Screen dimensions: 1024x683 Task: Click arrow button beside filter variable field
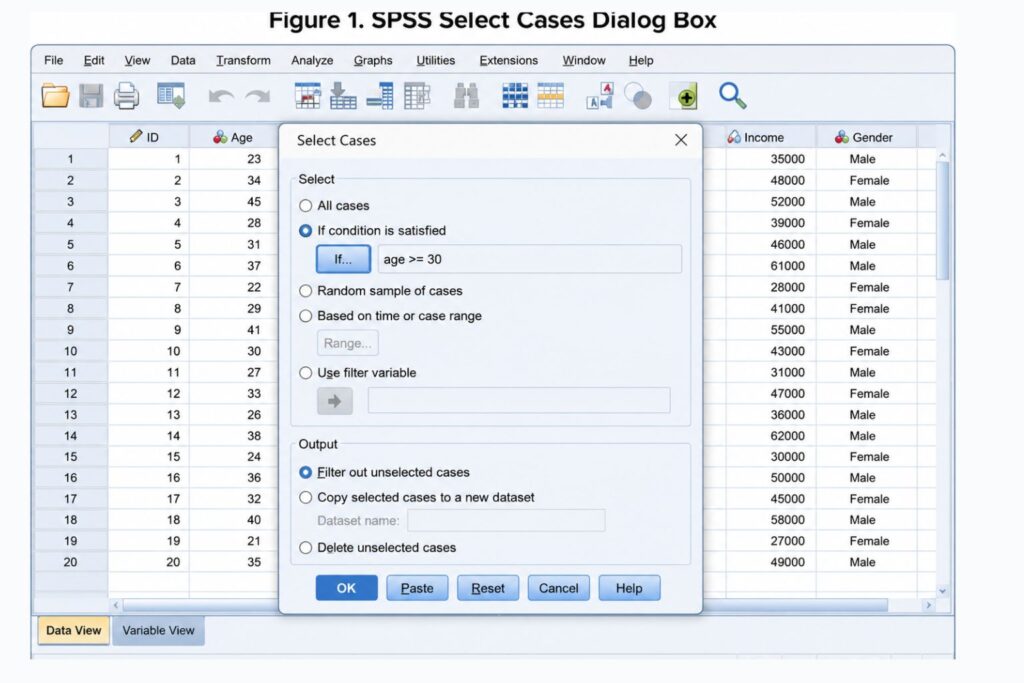coord(335,401)
